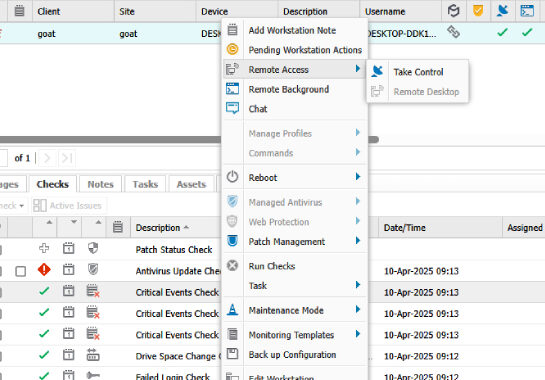Select the Patch Status Check row text
545x380 pixels.
coord(174,250)
